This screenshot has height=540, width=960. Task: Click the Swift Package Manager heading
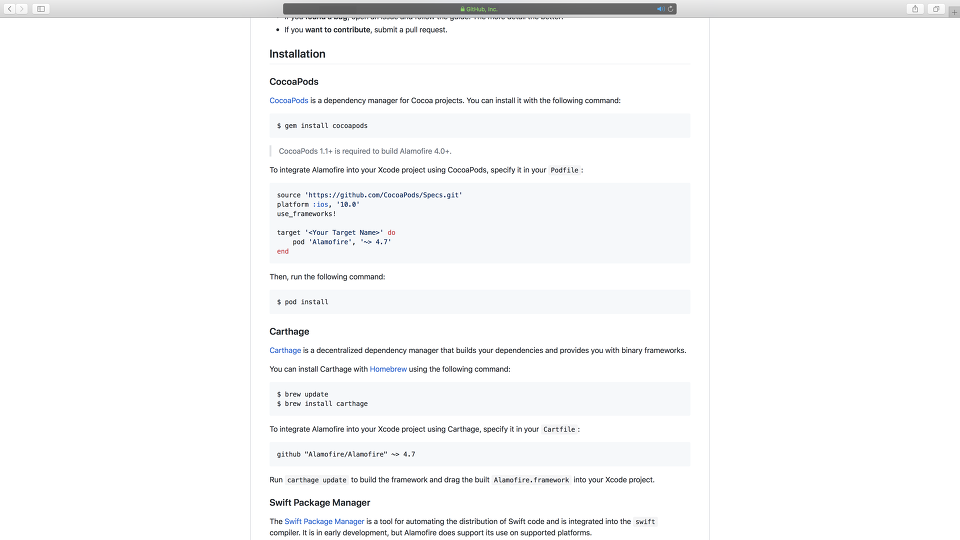pos(320,503)
